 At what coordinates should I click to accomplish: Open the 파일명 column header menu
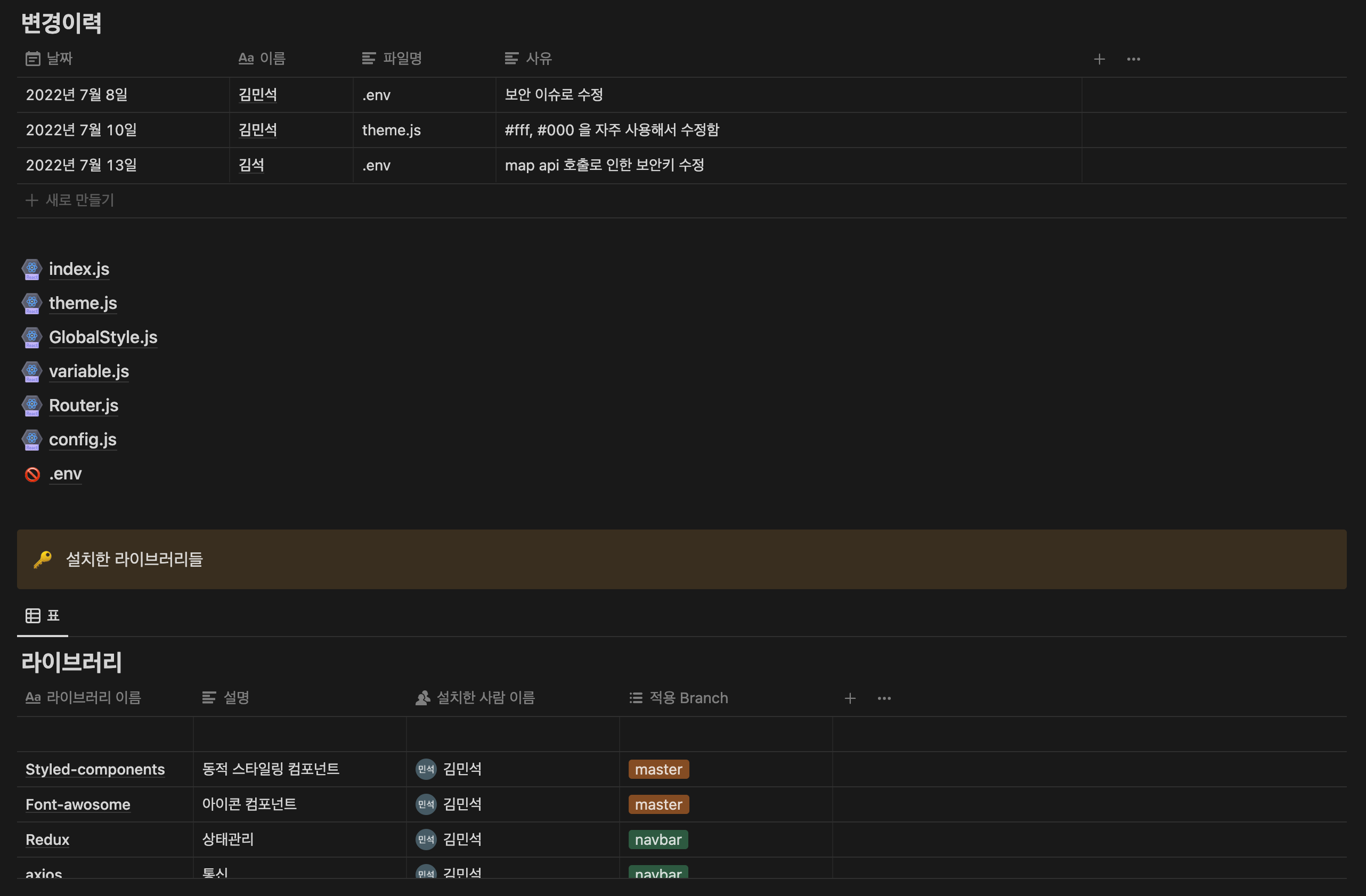tap(392, 59)
